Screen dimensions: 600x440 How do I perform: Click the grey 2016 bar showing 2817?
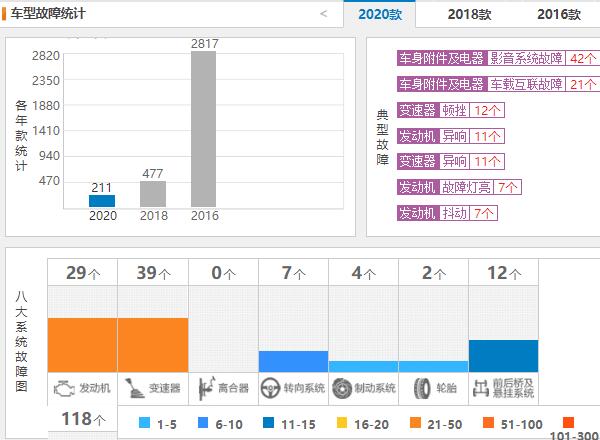click(204, 129)
